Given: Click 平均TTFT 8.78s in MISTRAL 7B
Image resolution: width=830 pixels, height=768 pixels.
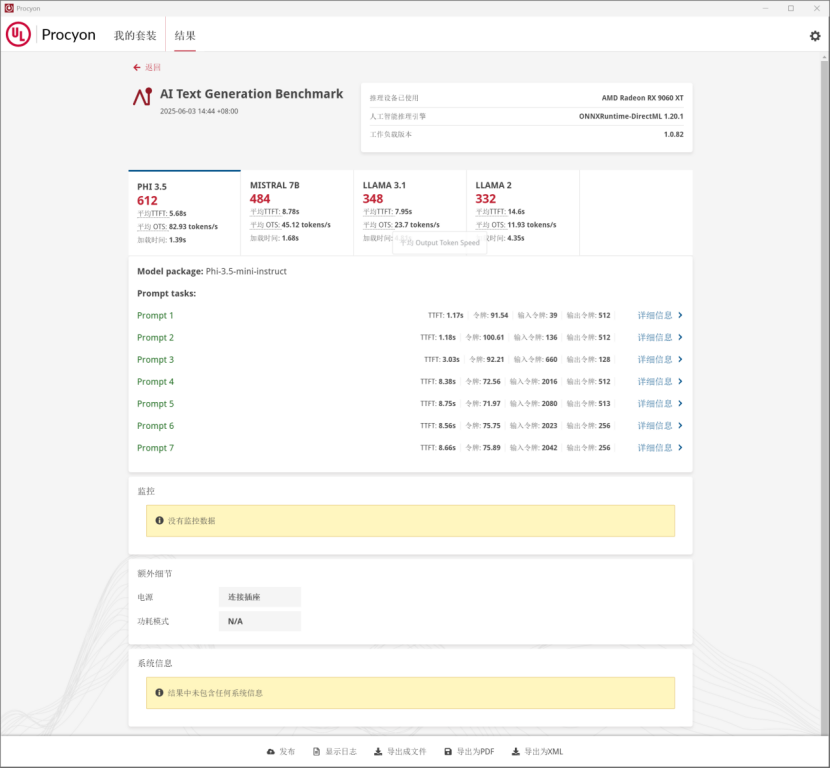Looking at the screenshot, I should point(275,212).
